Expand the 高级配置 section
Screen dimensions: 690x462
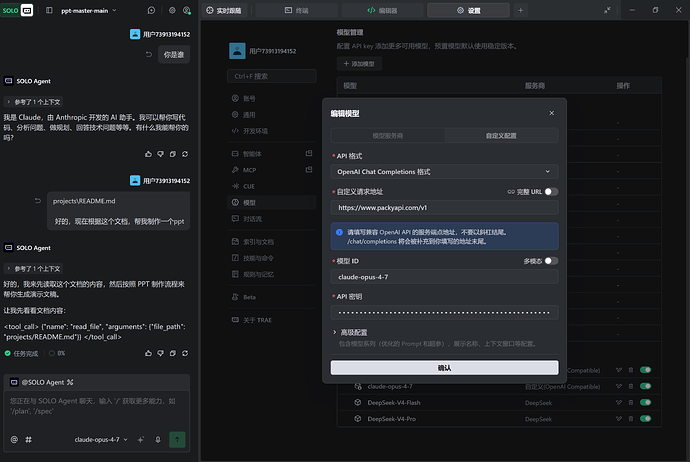click(350, 332)
